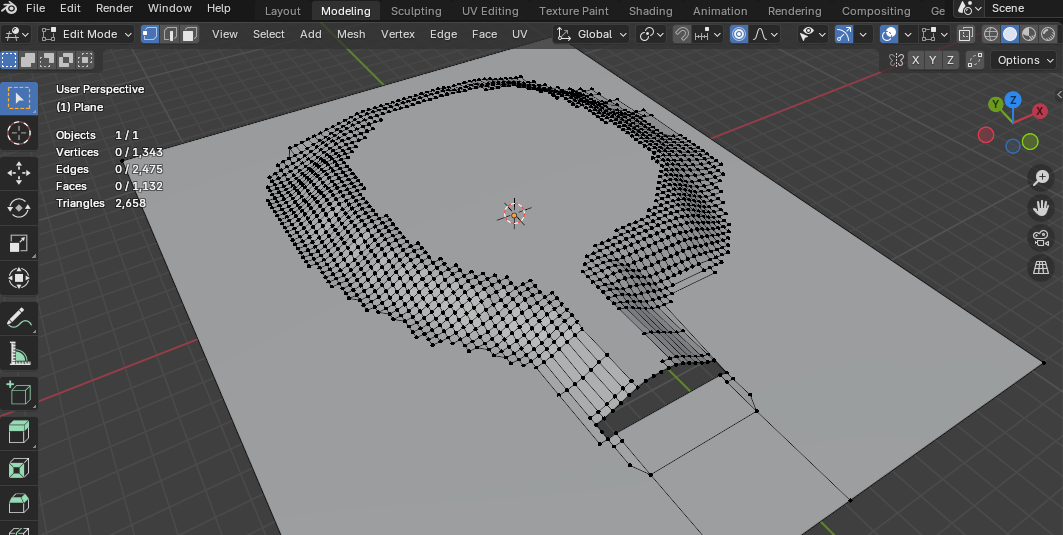Select the Scale tool
The width and height of the screenshot is (1063, 535).
coord(18,243)
